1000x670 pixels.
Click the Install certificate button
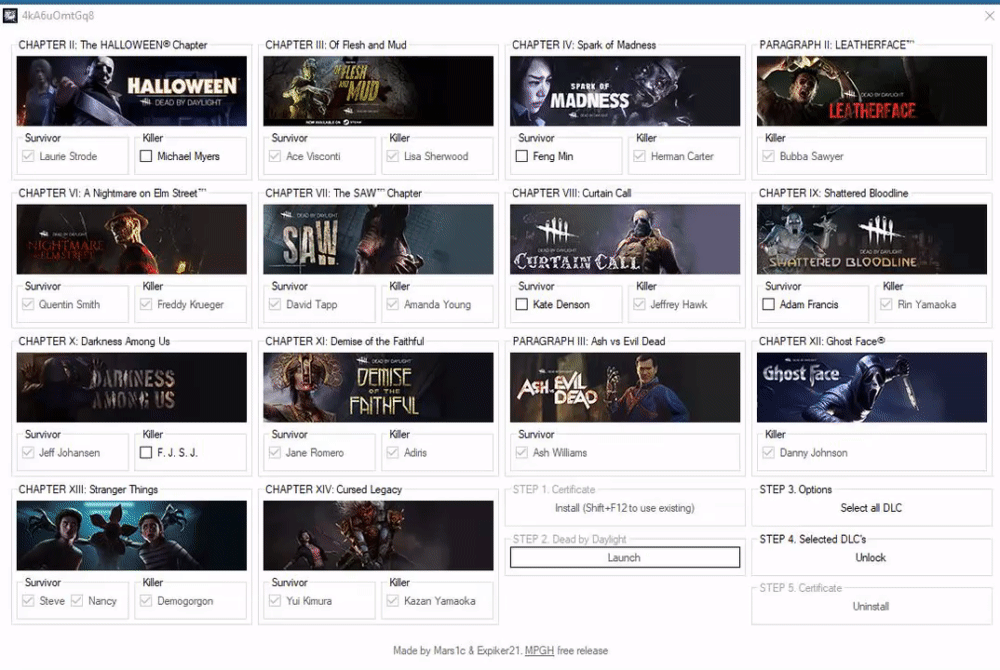pos(625,508)
